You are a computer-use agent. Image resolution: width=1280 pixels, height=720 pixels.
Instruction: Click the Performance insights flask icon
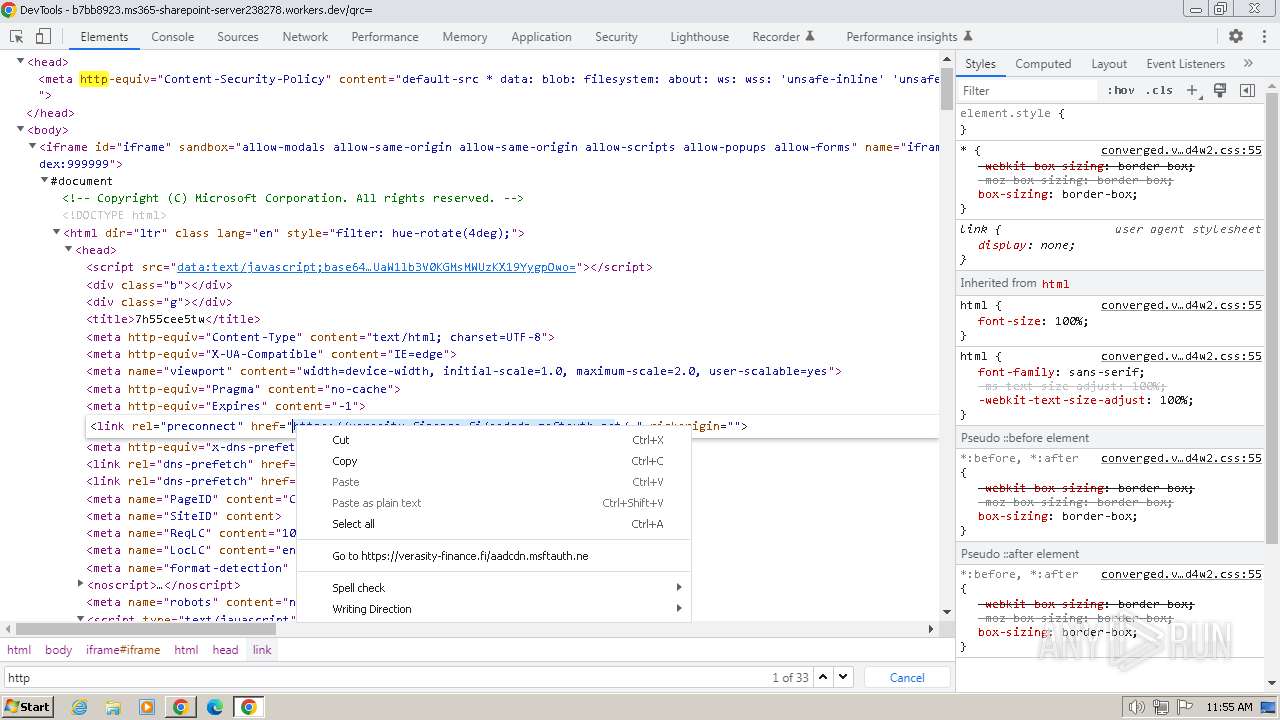[x=968, y=36]
